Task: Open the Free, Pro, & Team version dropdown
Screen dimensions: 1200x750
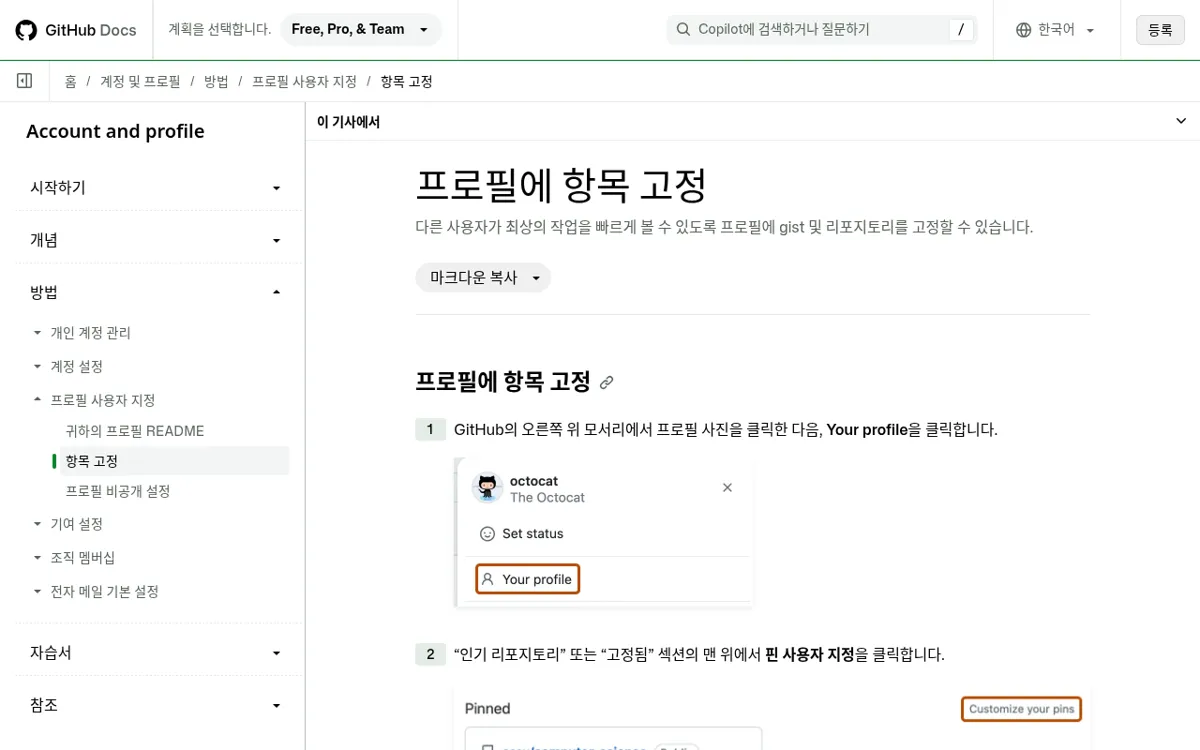Action: 361,30
